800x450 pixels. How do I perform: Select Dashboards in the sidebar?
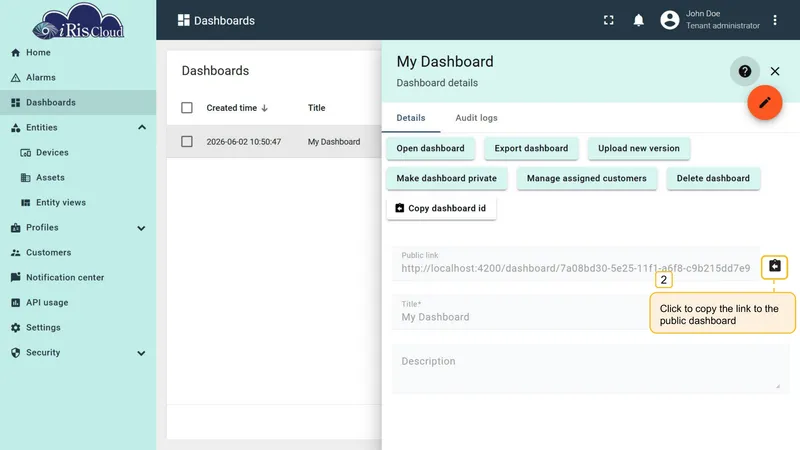[78, 103]
